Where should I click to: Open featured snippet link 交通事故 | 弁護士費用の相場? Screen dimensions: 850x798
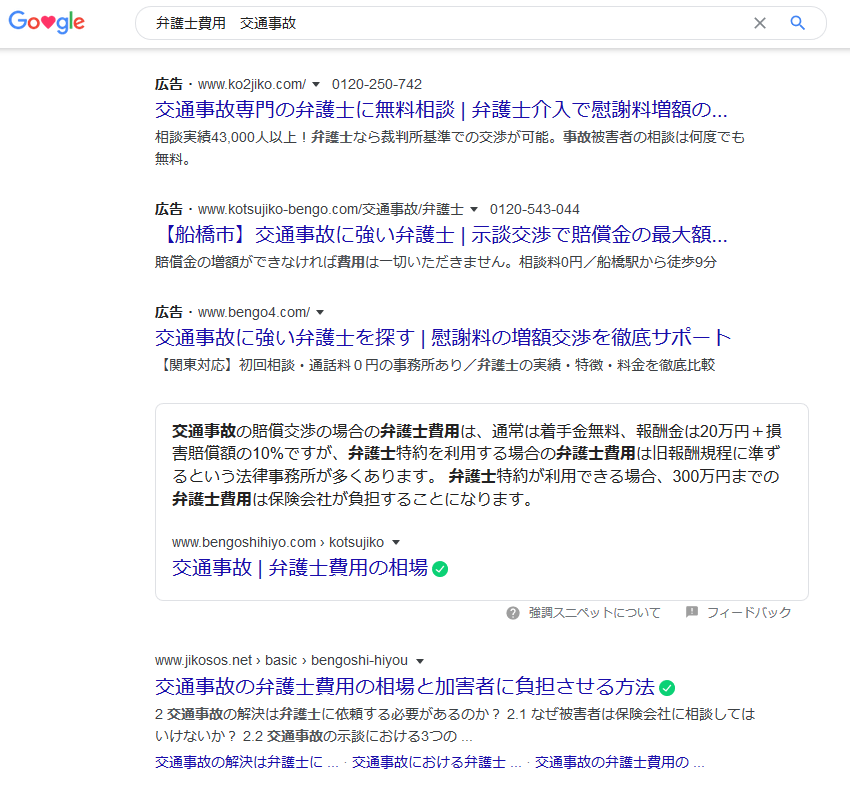pyautogui.click(x=300, y=568)
